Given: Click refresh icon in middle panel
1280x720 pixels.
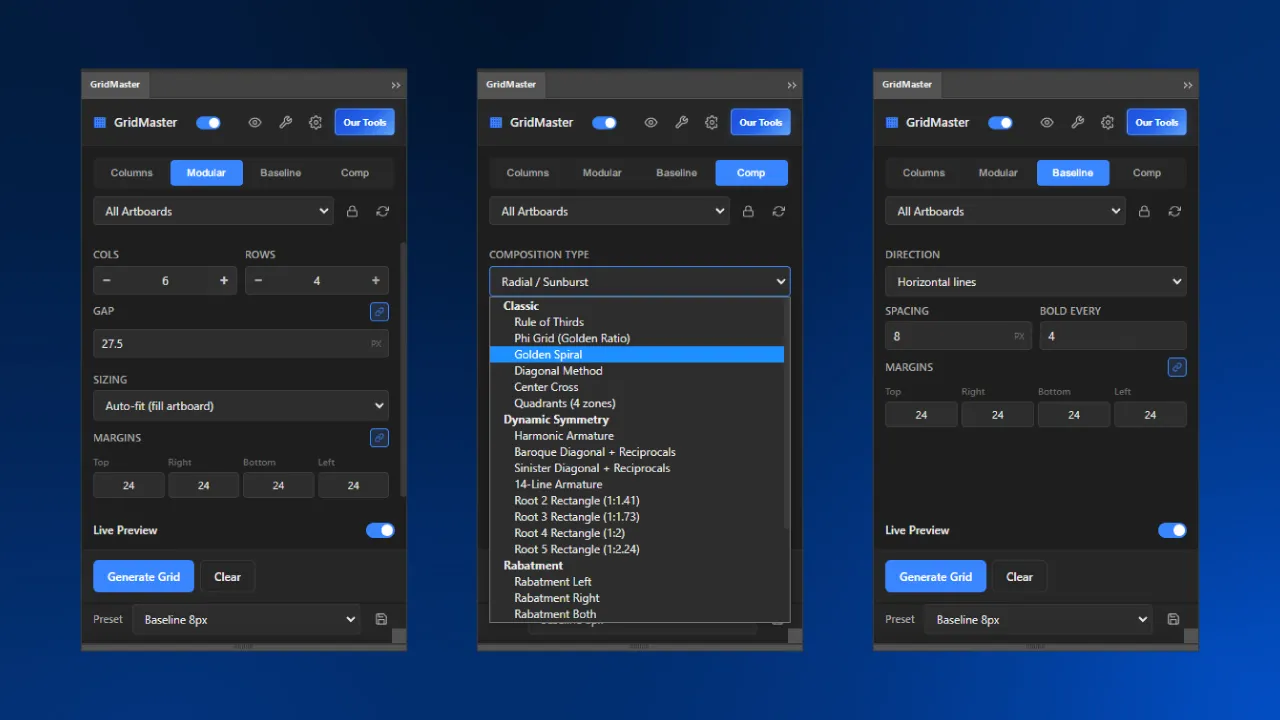Looking at the screenshot, I should 778,211.
